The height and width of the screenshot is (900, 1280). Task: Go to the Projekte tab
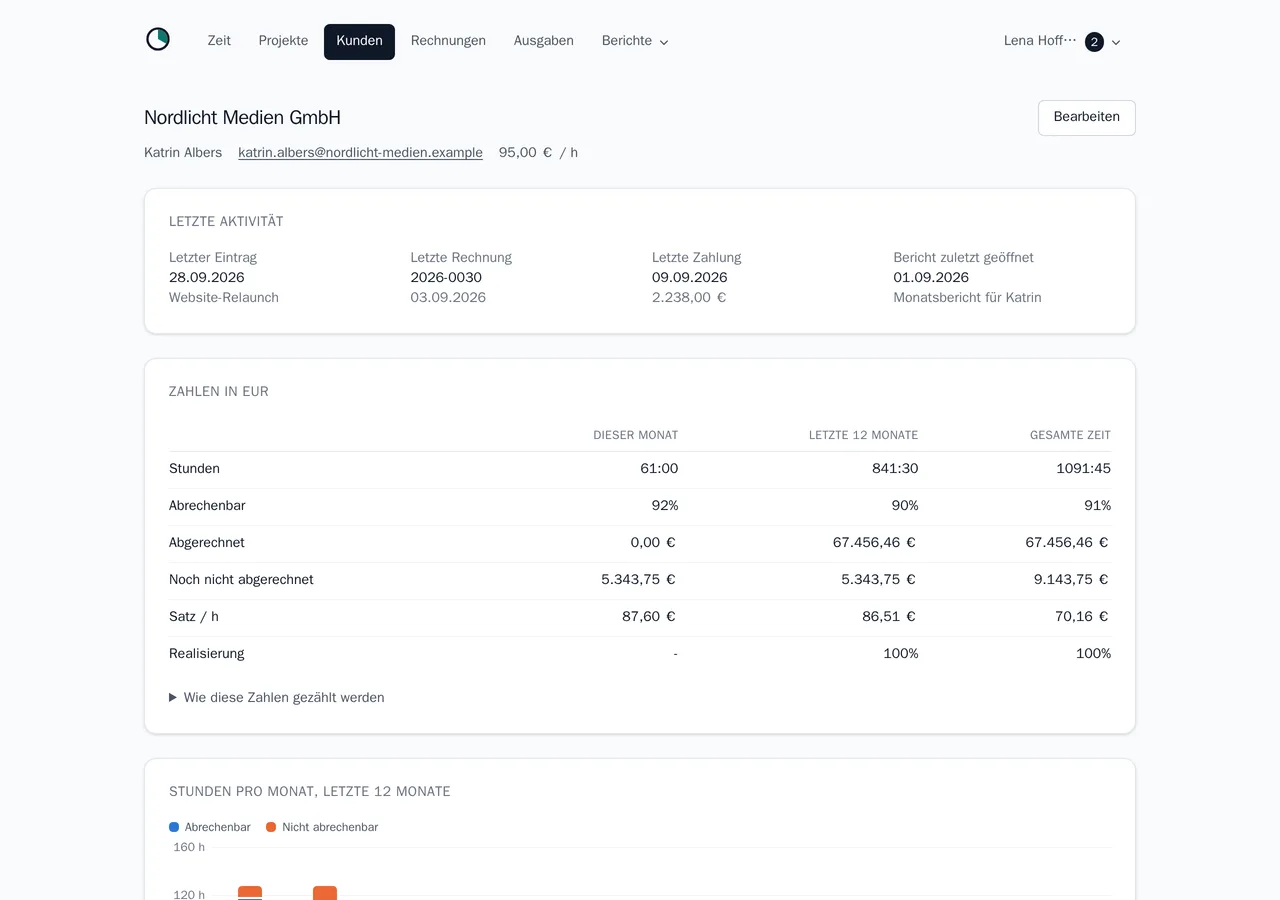(x=283, y=41)
